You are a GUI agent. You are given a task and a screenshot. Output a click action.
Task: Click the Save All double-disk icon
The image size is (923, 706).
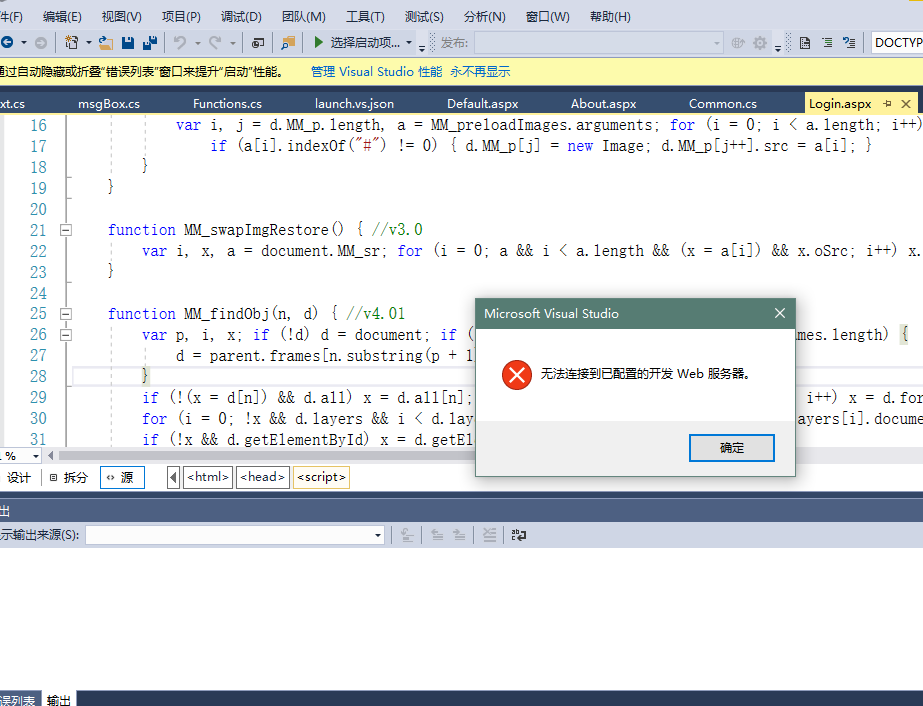click(150, 42)
